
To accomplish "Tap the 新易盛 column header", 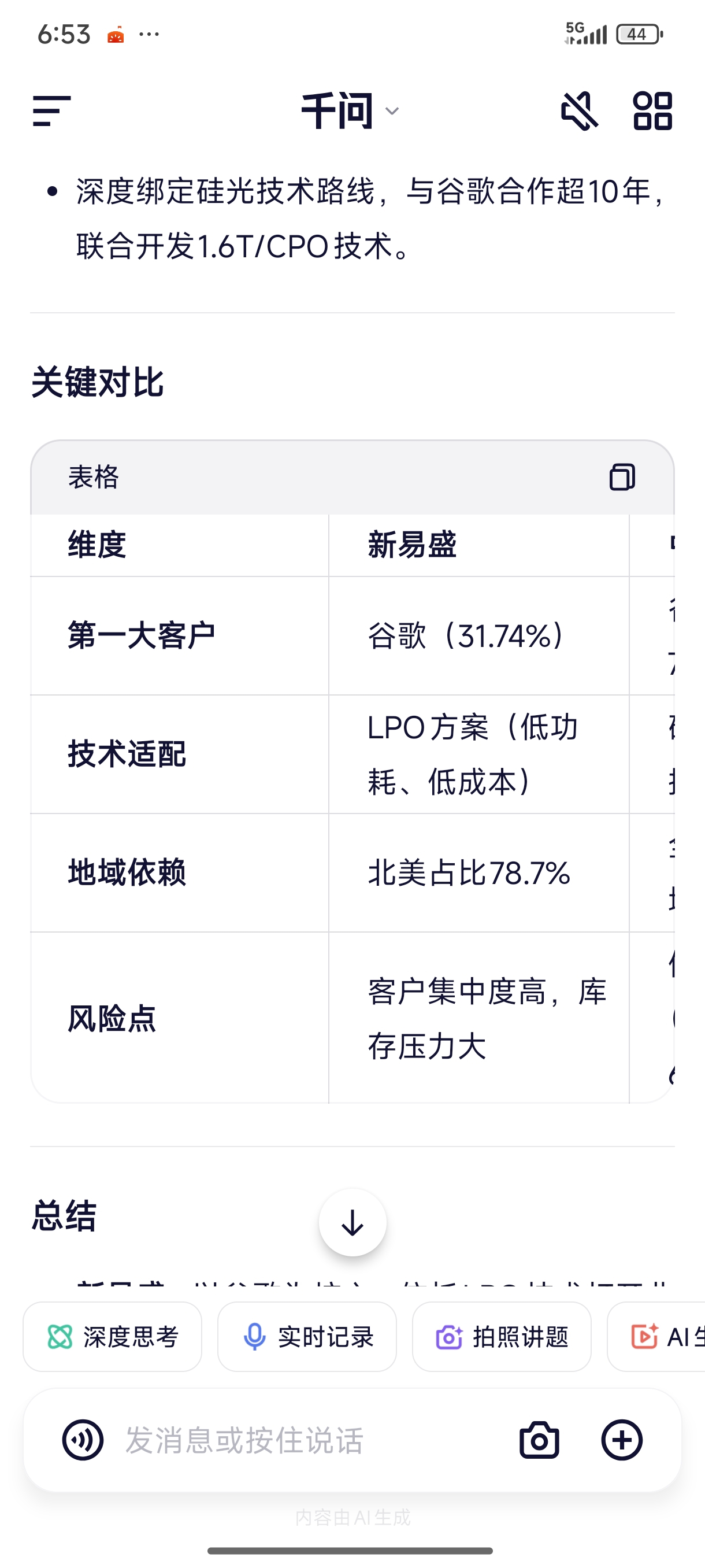I will point(412,544).
